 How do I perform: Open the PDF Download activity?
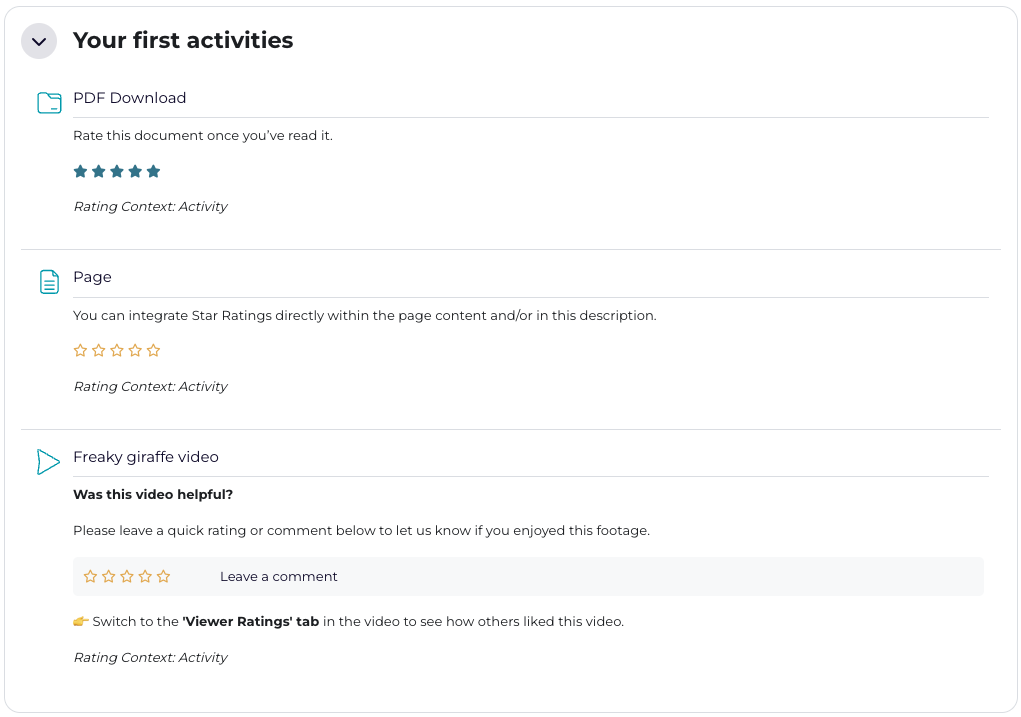[x=129, y=98]
